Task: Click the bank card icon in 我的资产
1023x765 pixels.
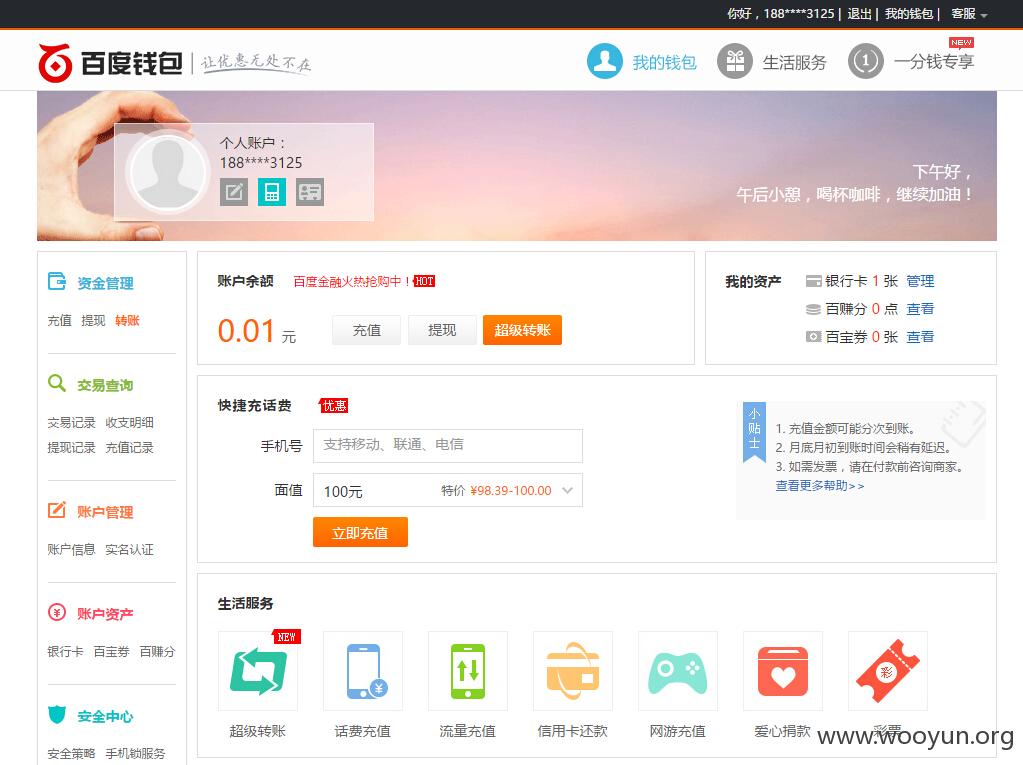Action: 814,281
